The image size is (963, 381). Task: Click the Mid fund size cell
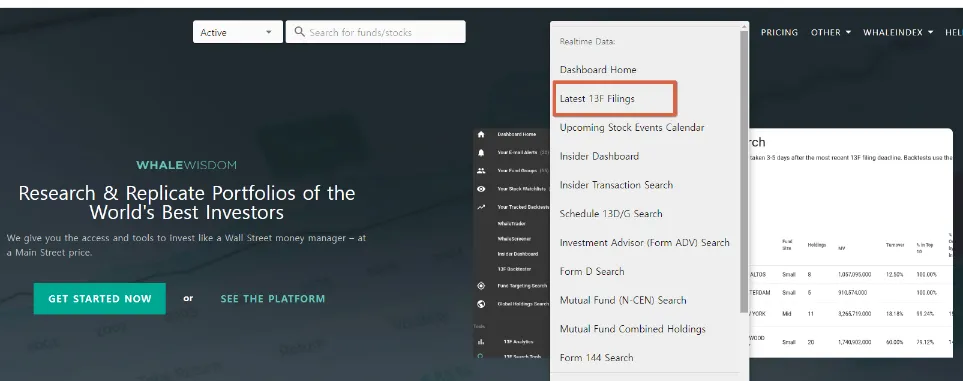pos(786,314)
